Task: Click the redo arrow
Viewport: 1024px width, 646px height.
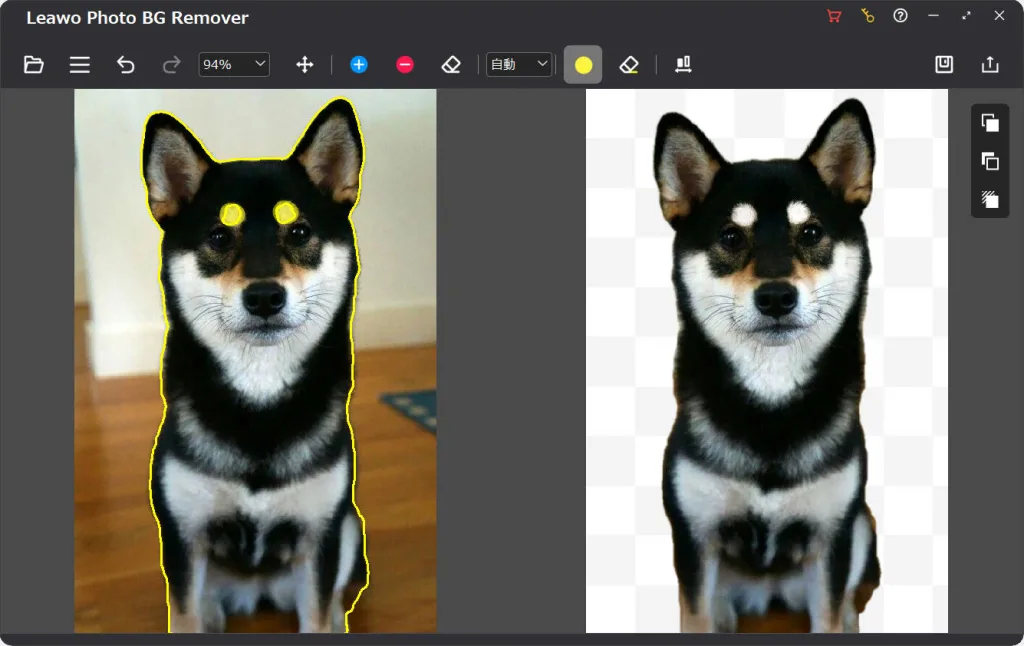Action: (x=171, y=65)
